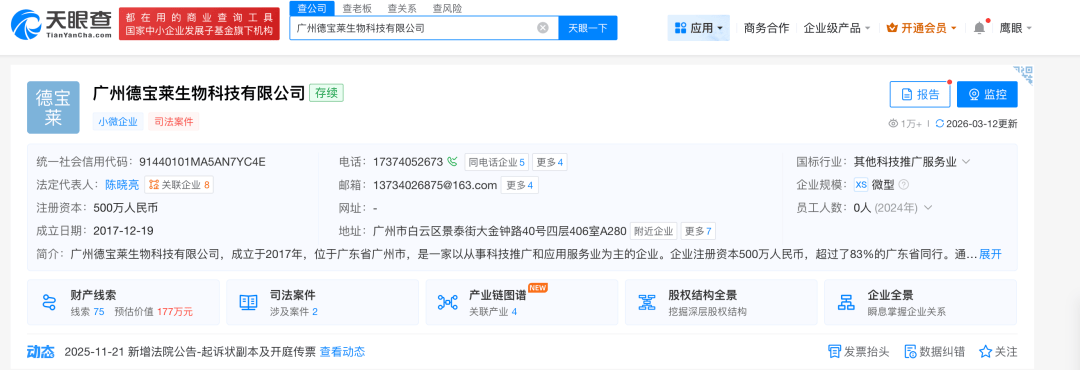Switch to the 查老板 tab

click(x=358, y=8)
